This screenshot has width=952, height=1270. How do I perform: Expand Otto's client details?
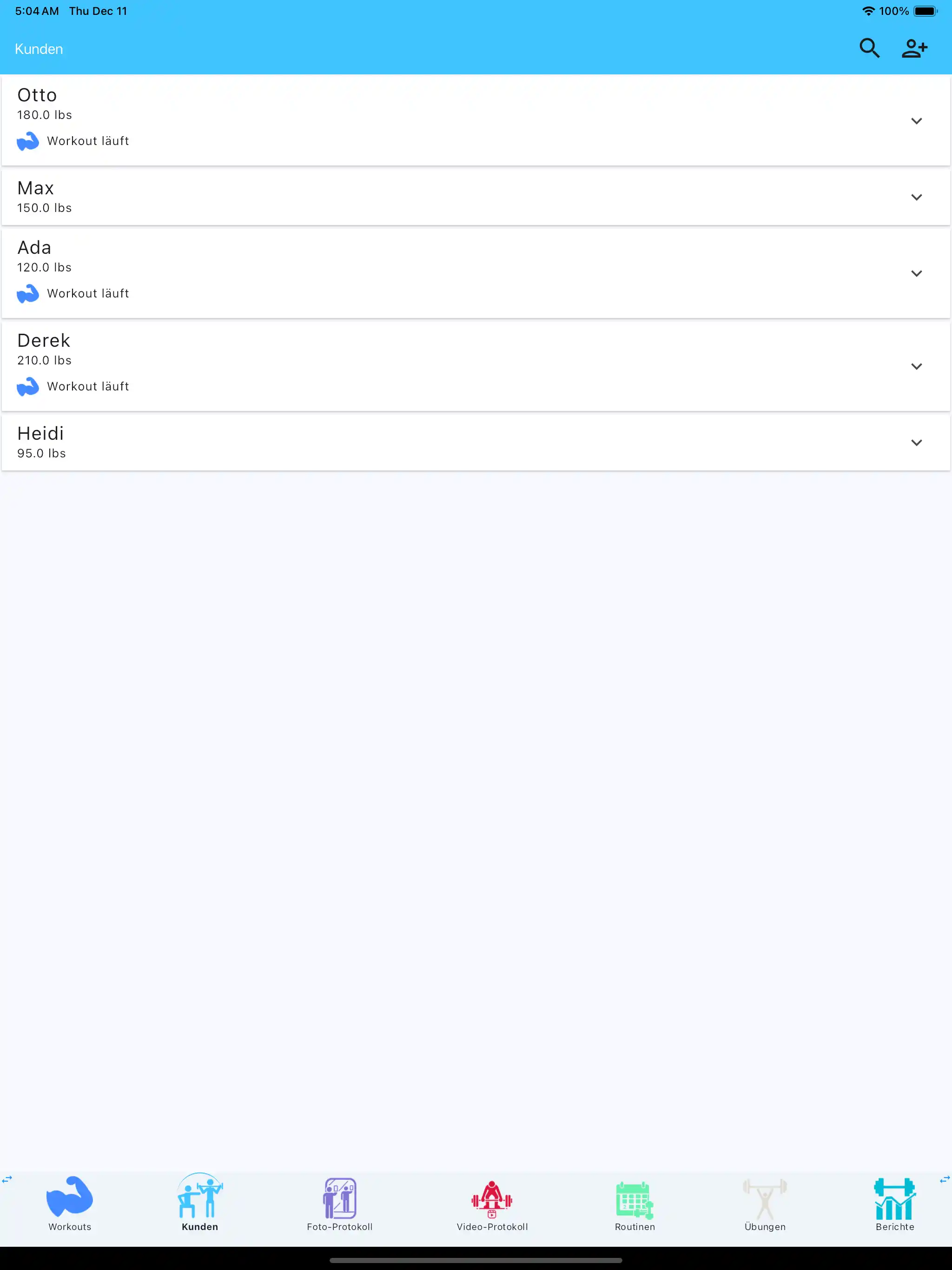pyautogui.click(x=916, y=120)
